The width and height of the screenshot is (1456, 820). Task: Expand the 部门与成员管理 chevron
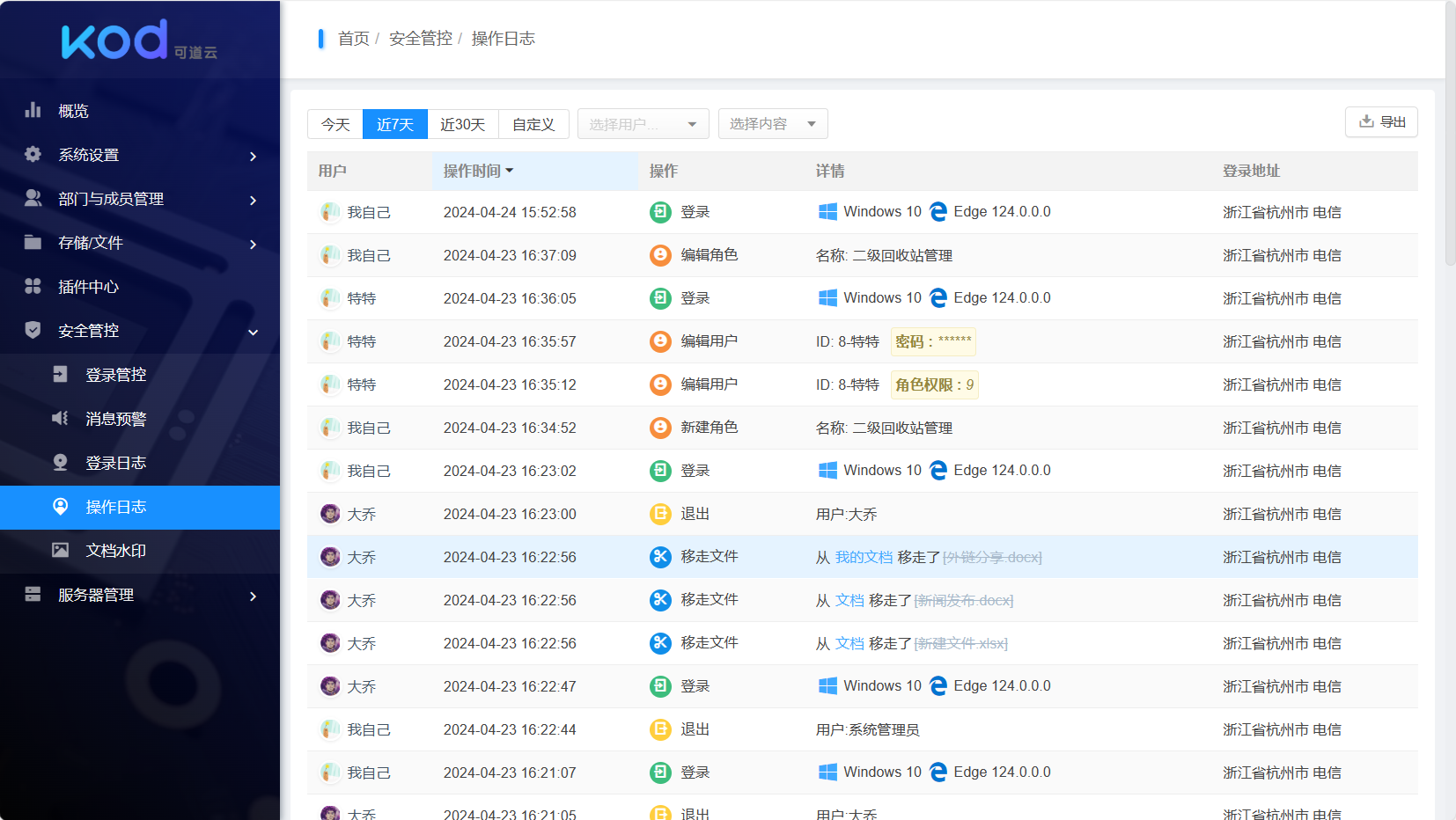click(x=254, y=200)
